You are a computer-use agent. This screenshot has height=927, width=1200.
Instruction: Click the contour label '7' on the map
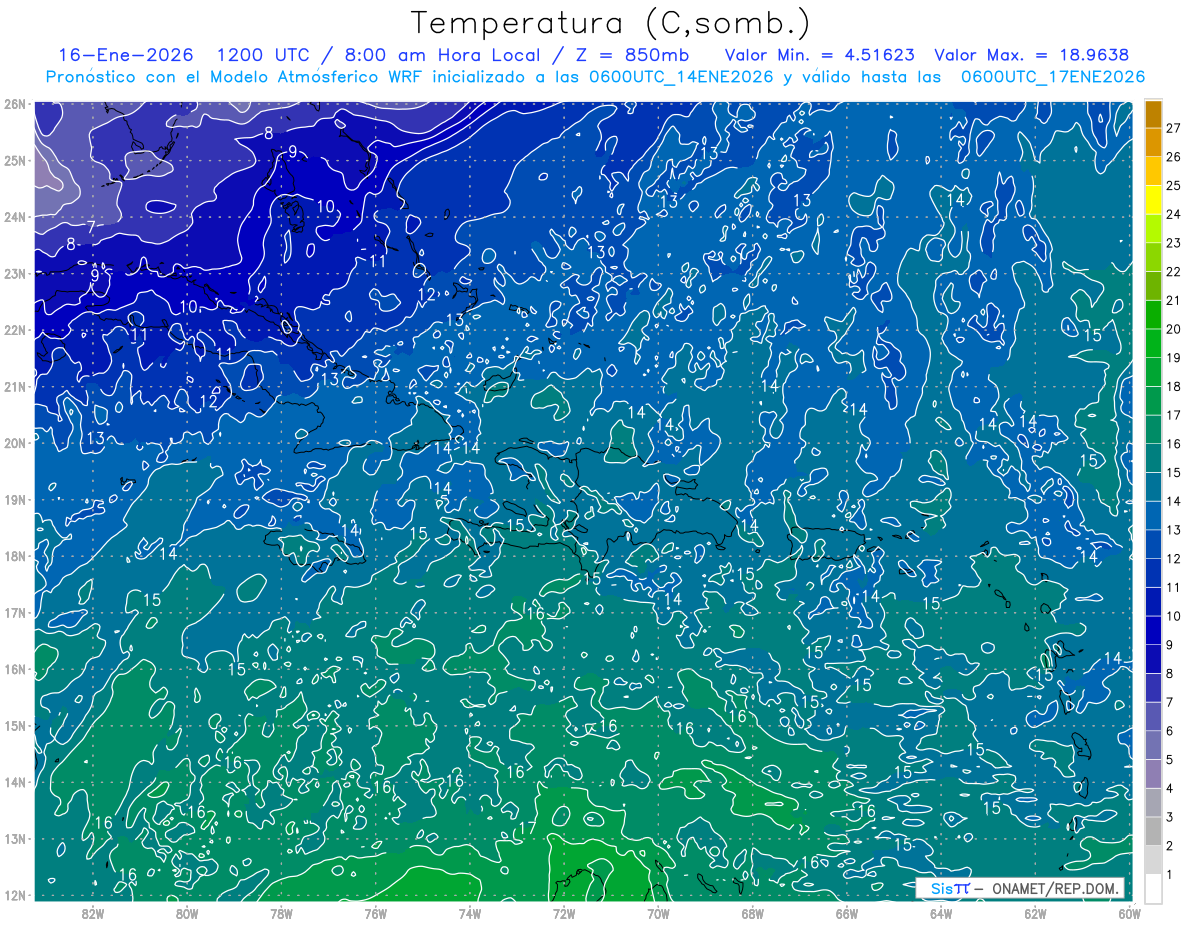tap(91, 227)
